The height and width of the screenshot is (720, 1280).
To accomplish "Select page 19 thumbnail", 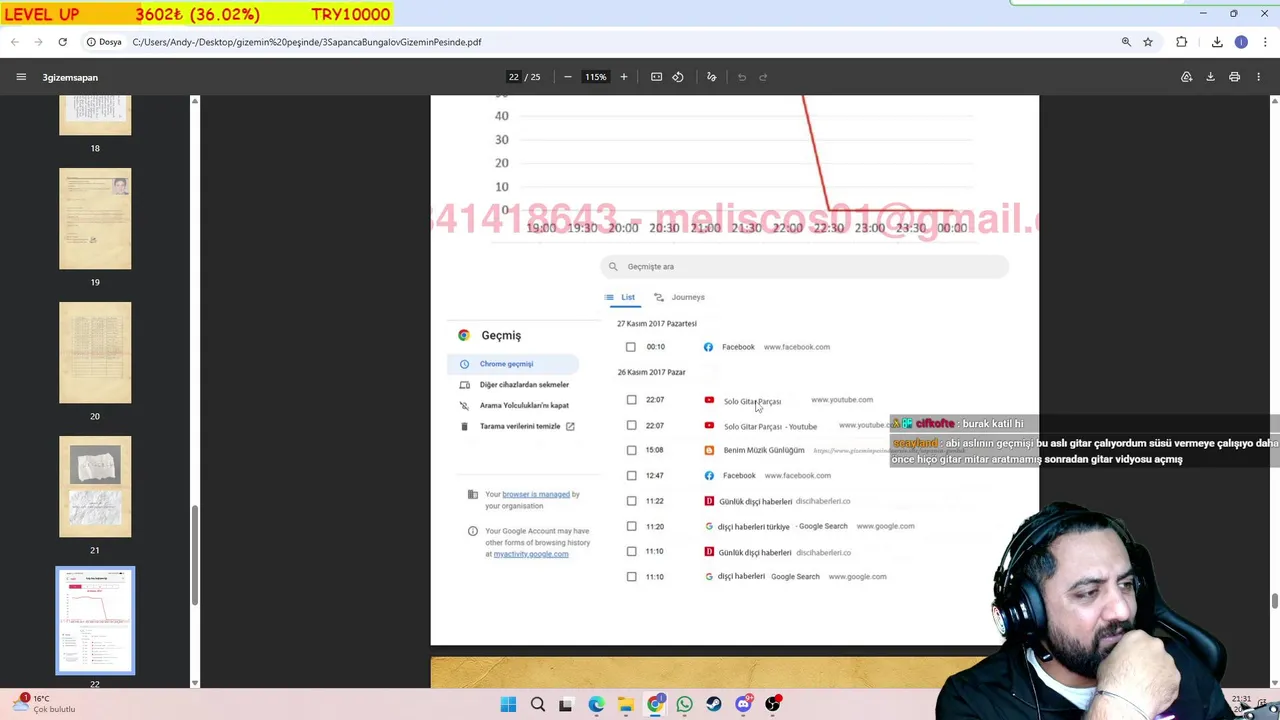I will click(x=95, y=219).
